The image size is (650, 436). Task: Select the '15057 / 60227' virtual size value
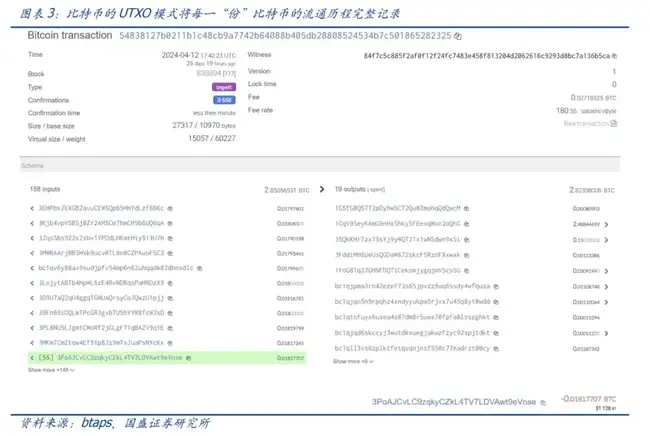[x=212, y=138]
